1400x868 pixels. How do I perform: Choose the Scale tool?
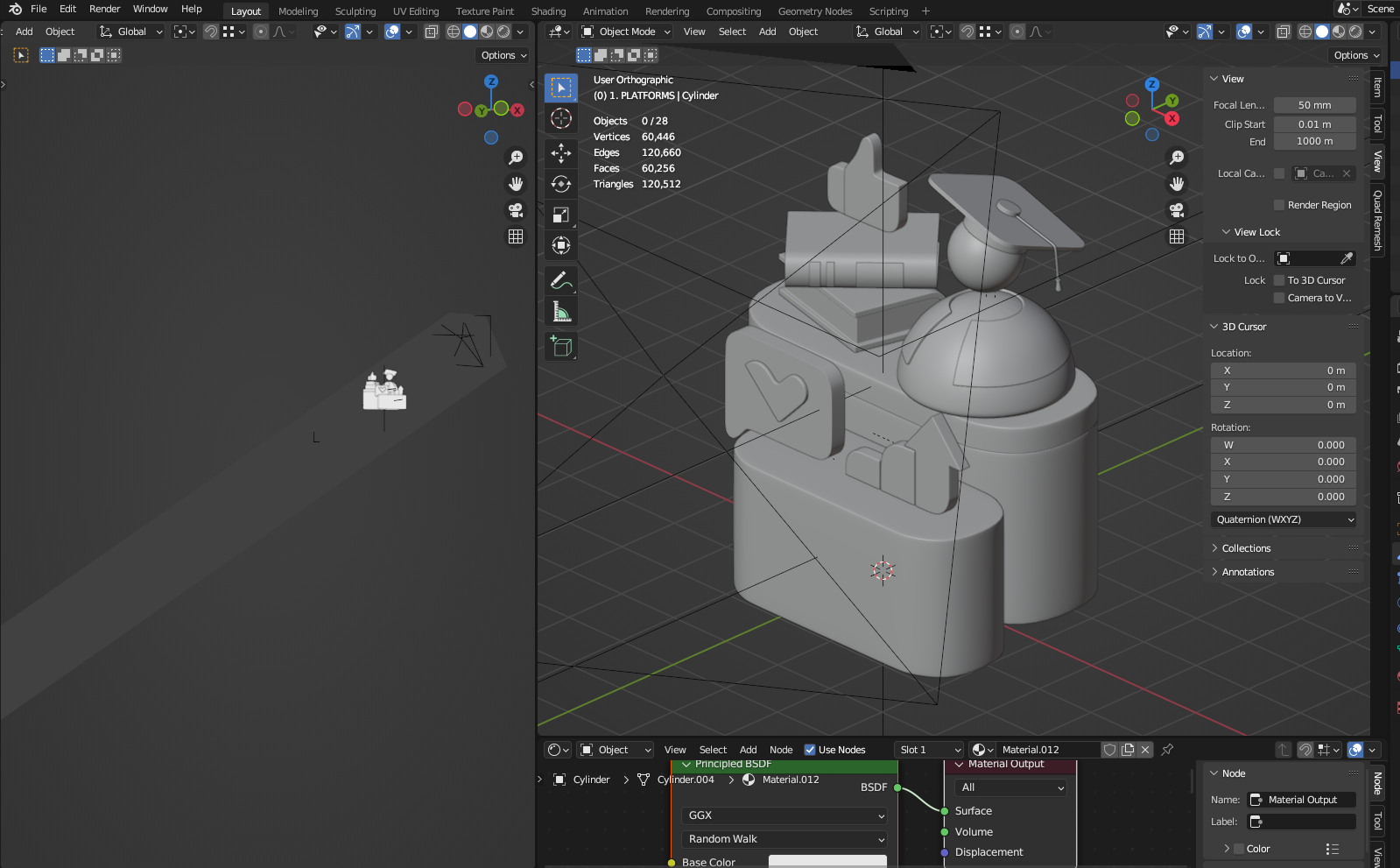point(561,215)
